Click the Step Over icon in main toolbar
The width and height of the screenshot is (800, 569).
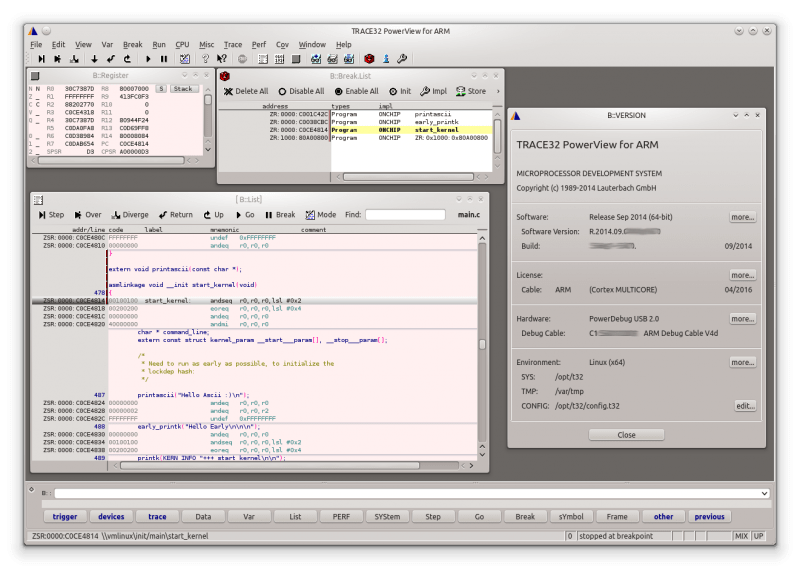58,59
